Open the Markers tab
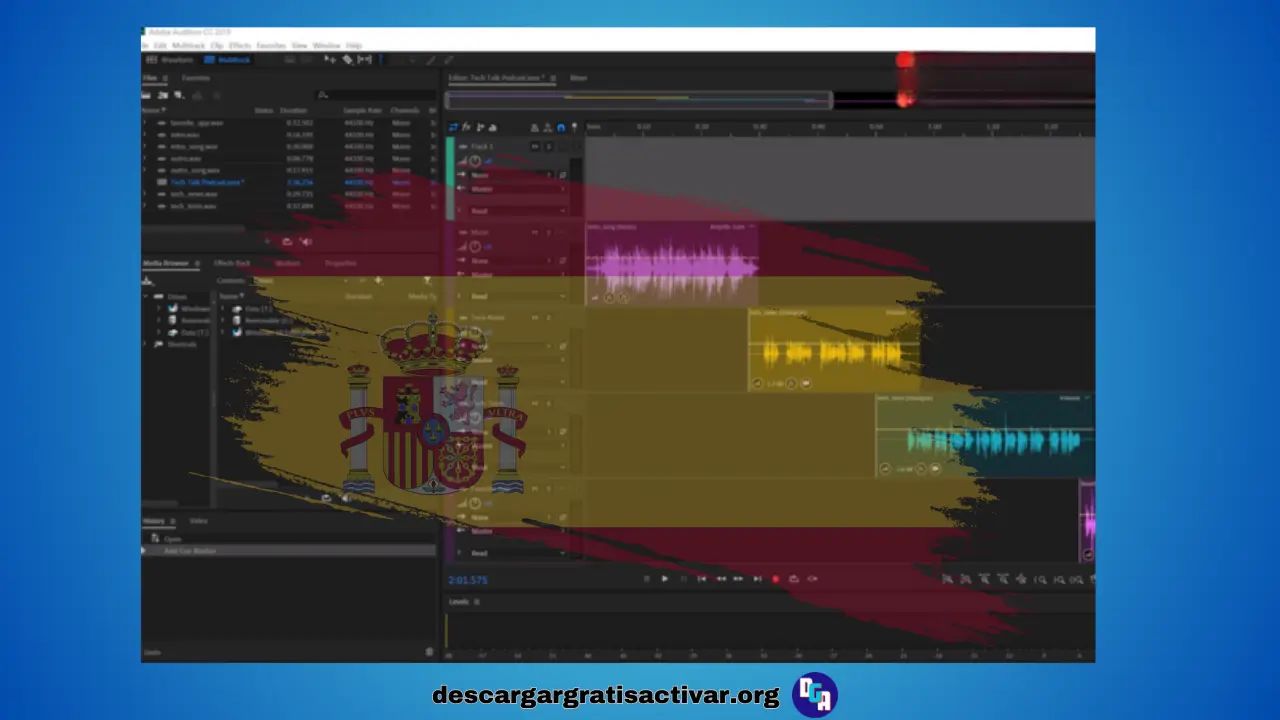The width and height of the screenshot is (1280, 720). pos(287,263)
